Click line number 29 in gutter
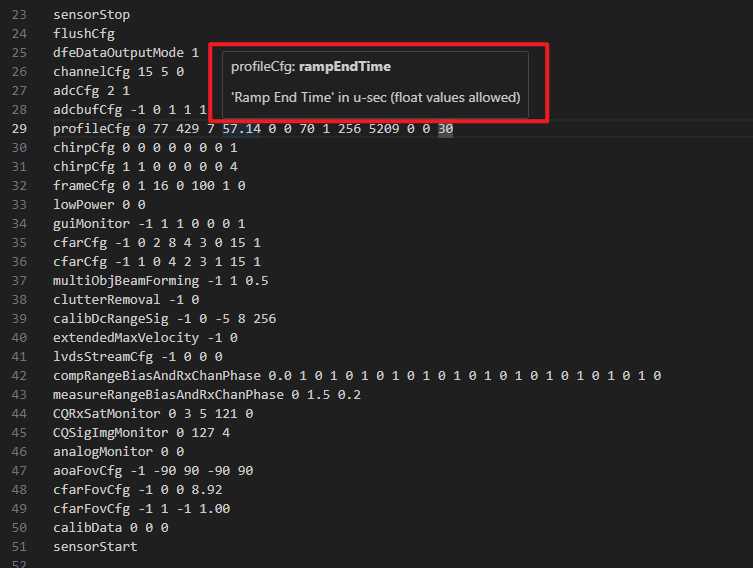This screenshot has width=753, height=568. point(19,129)
